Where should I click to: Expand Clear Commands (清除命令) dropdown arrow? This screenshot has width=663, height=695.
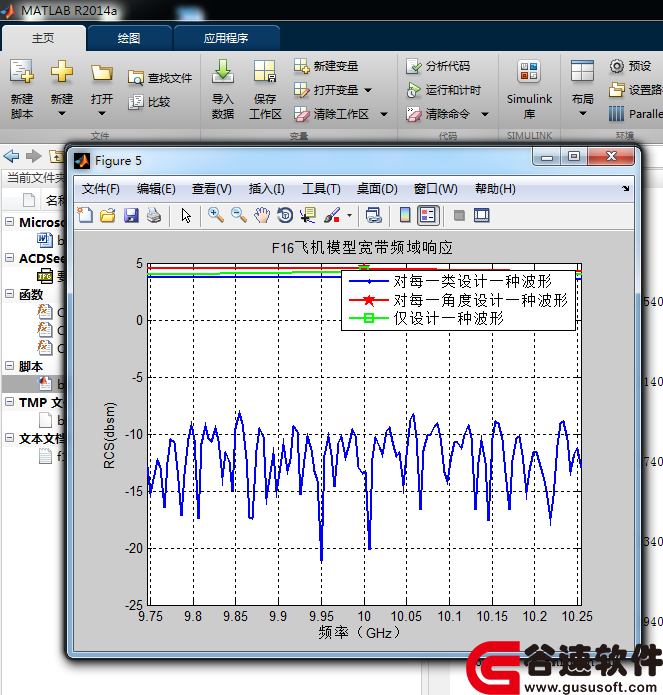coord(485,114)
